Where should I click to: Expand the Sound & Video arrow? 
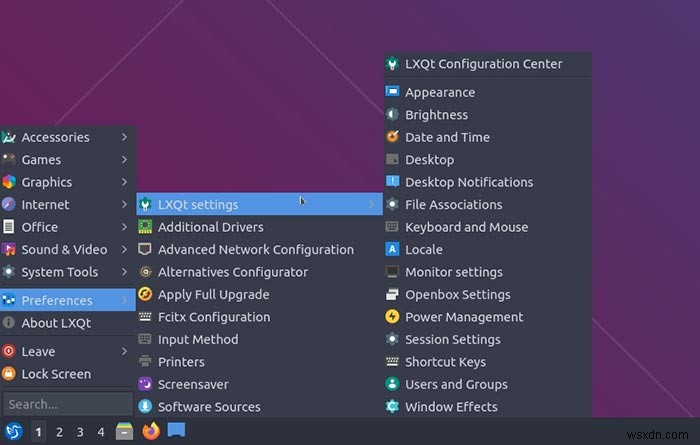[x=125, y=249]
